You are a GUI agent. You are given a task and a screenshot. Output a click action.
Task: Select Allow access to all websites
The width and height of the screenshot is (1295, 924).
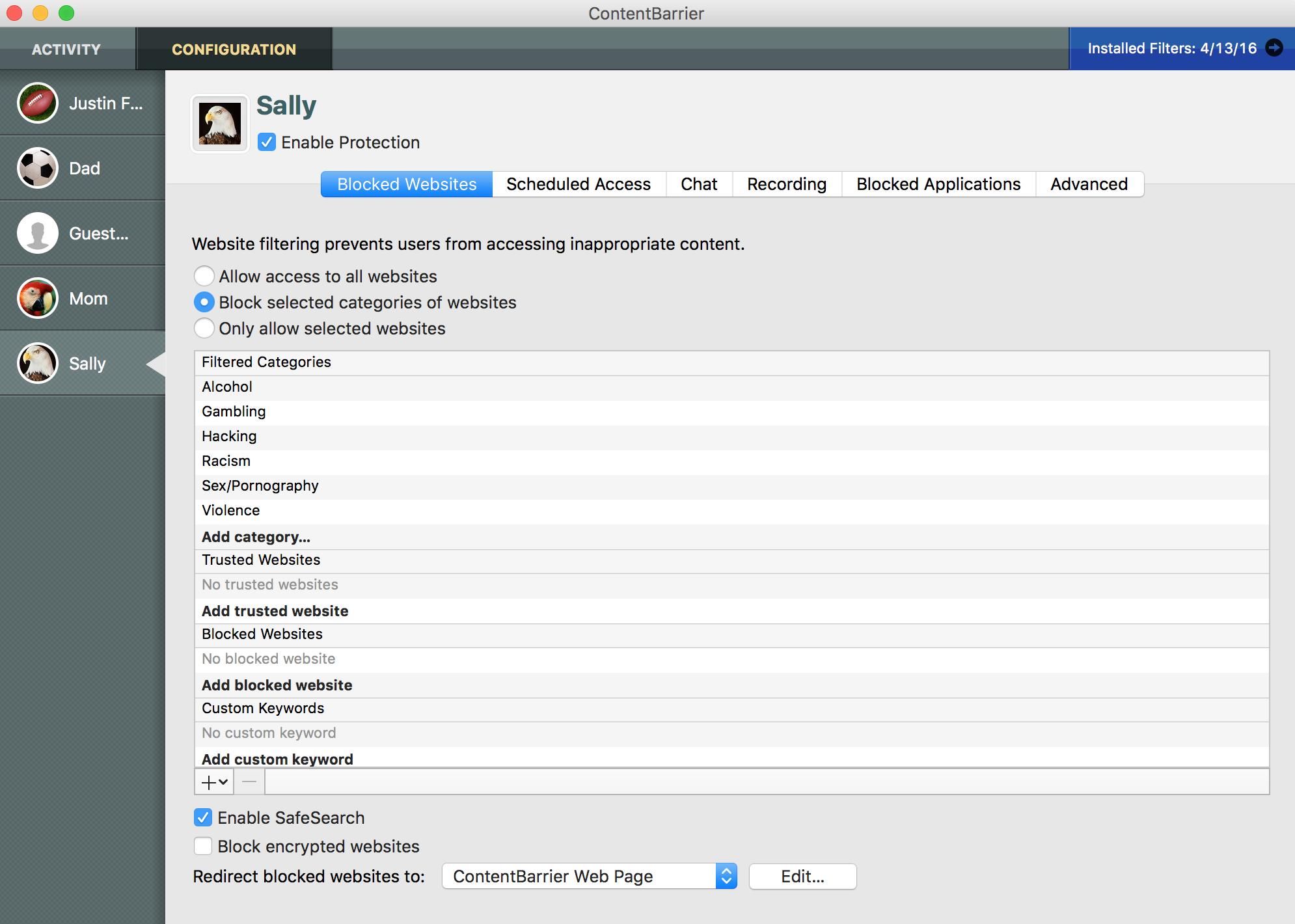pos(204,276)
